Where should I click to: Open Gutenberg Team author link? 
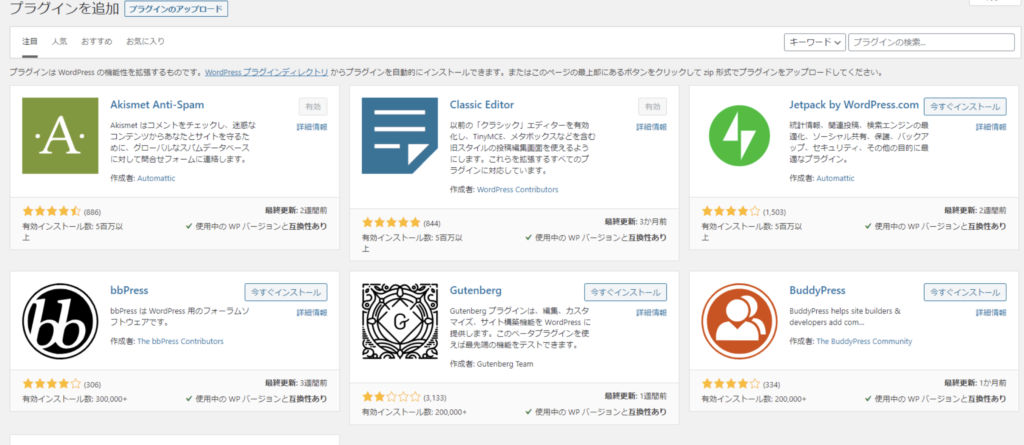tap(505, 364)
